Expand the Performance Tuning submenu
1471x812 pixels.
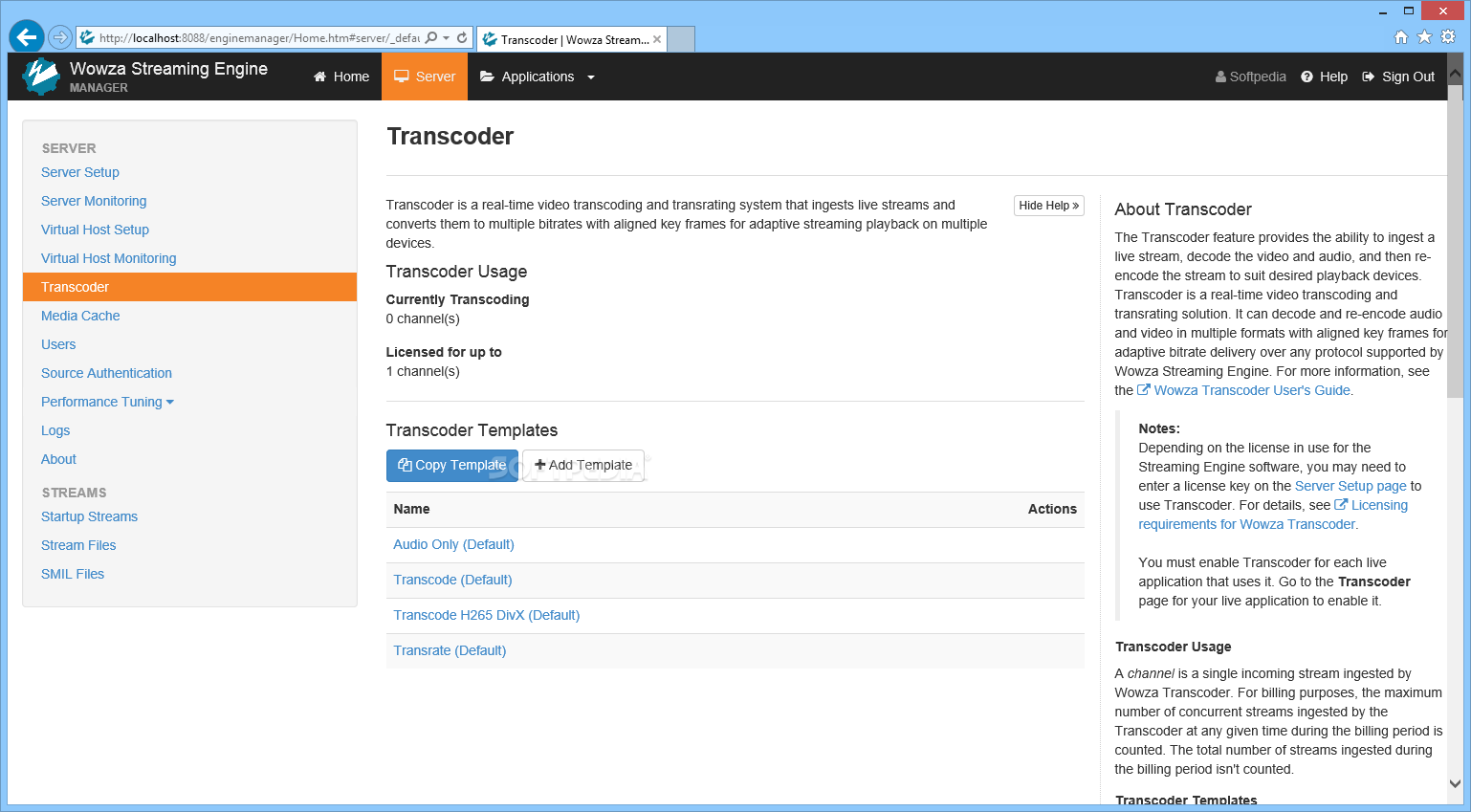click(x=107, y=402)
